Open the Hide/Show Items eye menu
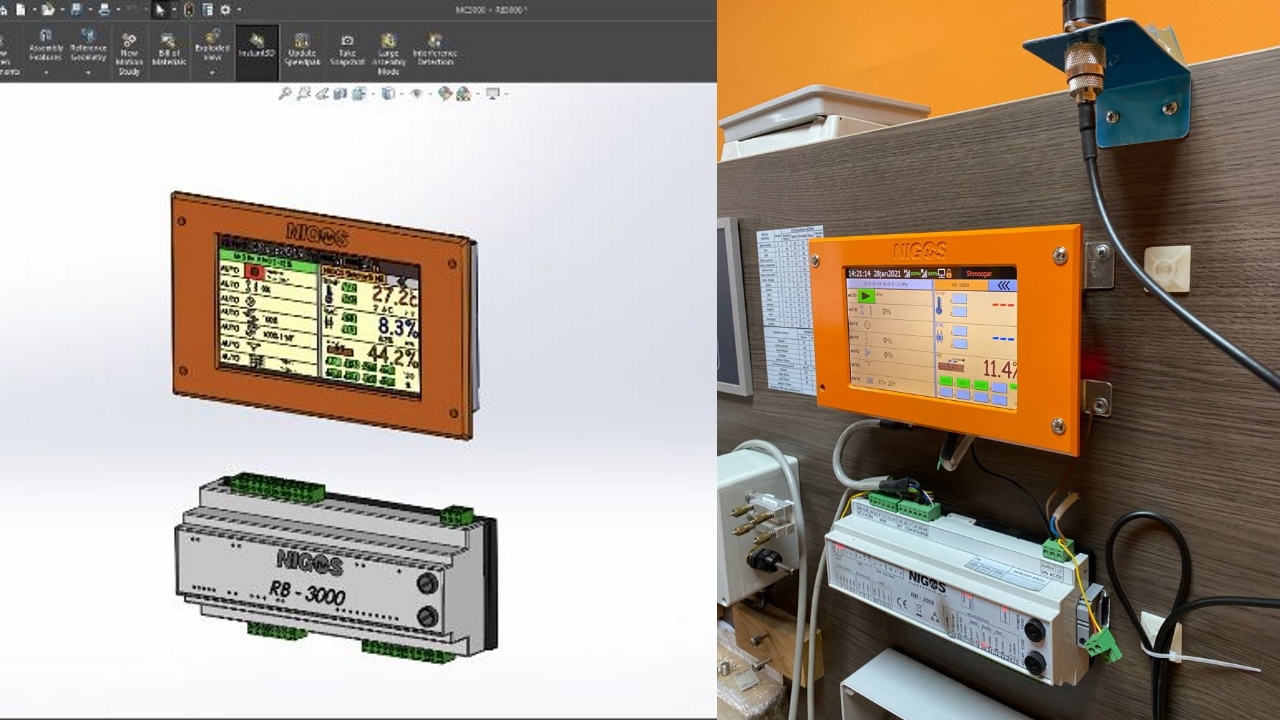The height and width of the screenshot is (720, 1280). (x=417, y=94)
